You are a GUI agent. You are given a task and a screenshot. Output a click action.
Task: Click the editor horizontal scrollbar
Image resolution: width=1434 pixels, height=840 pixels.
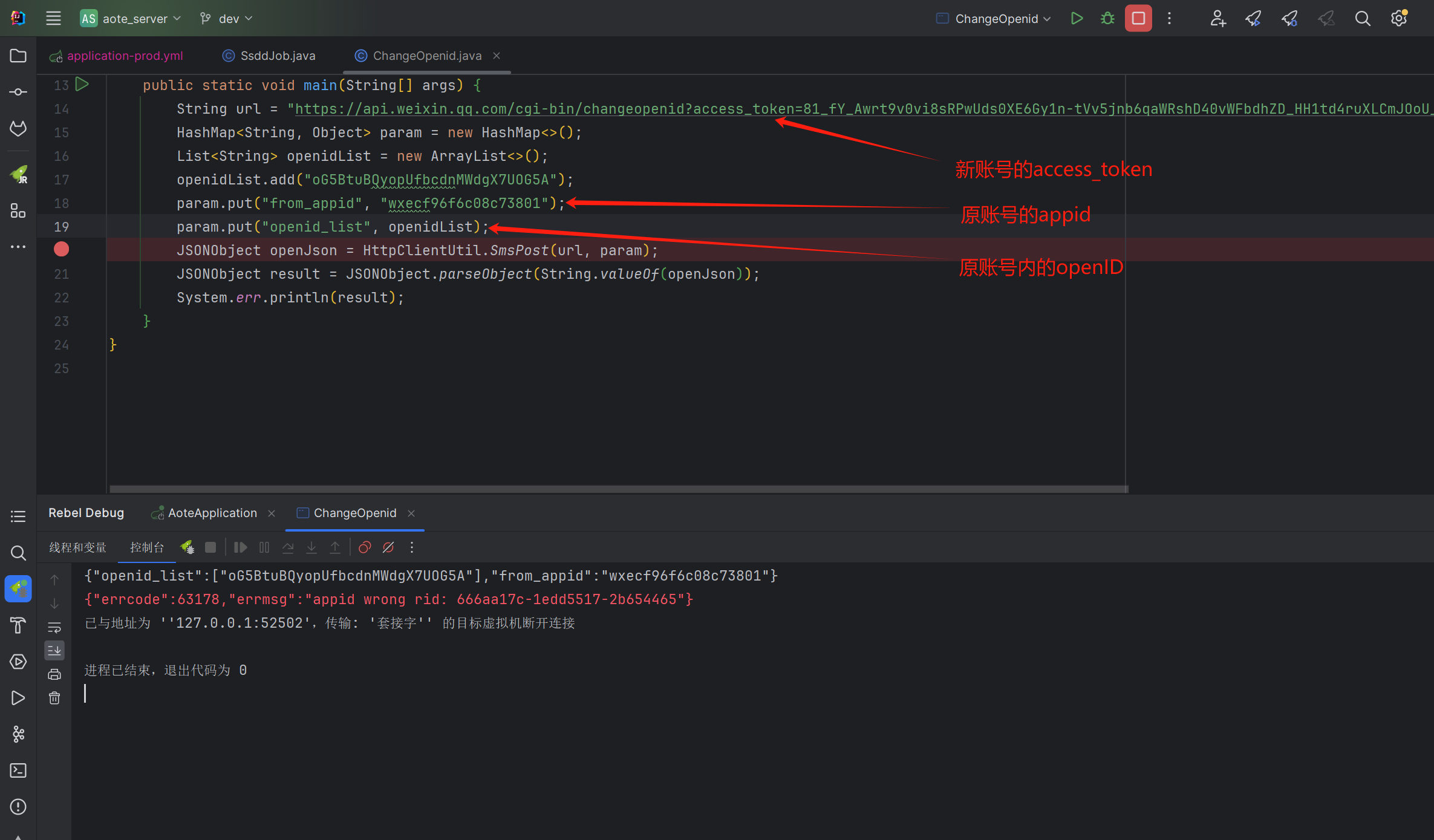[617, 489]
